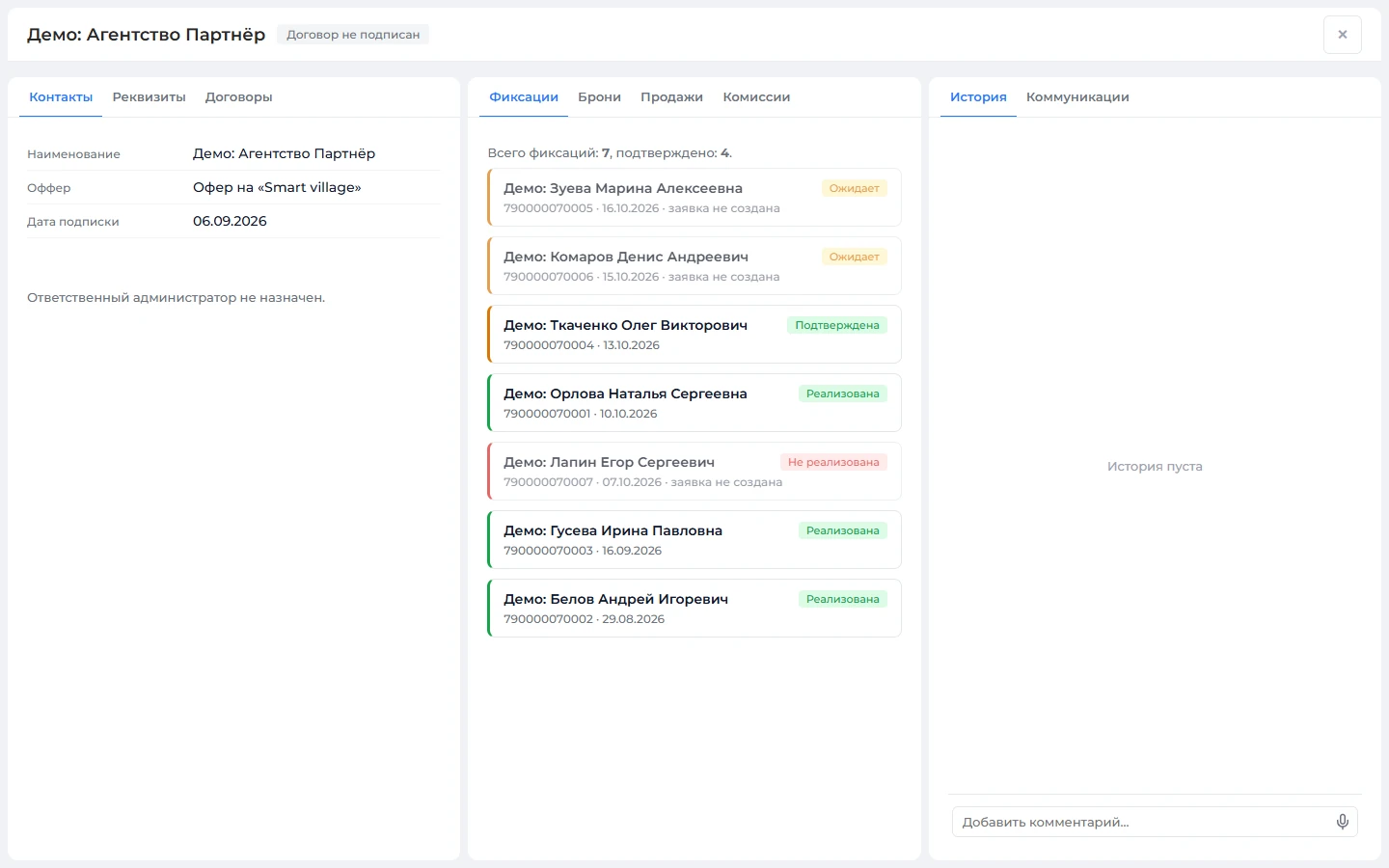This screenshot has height=868, width=1389.
Task: Switch to the Комиссии tab
Action: click(756, 97)
